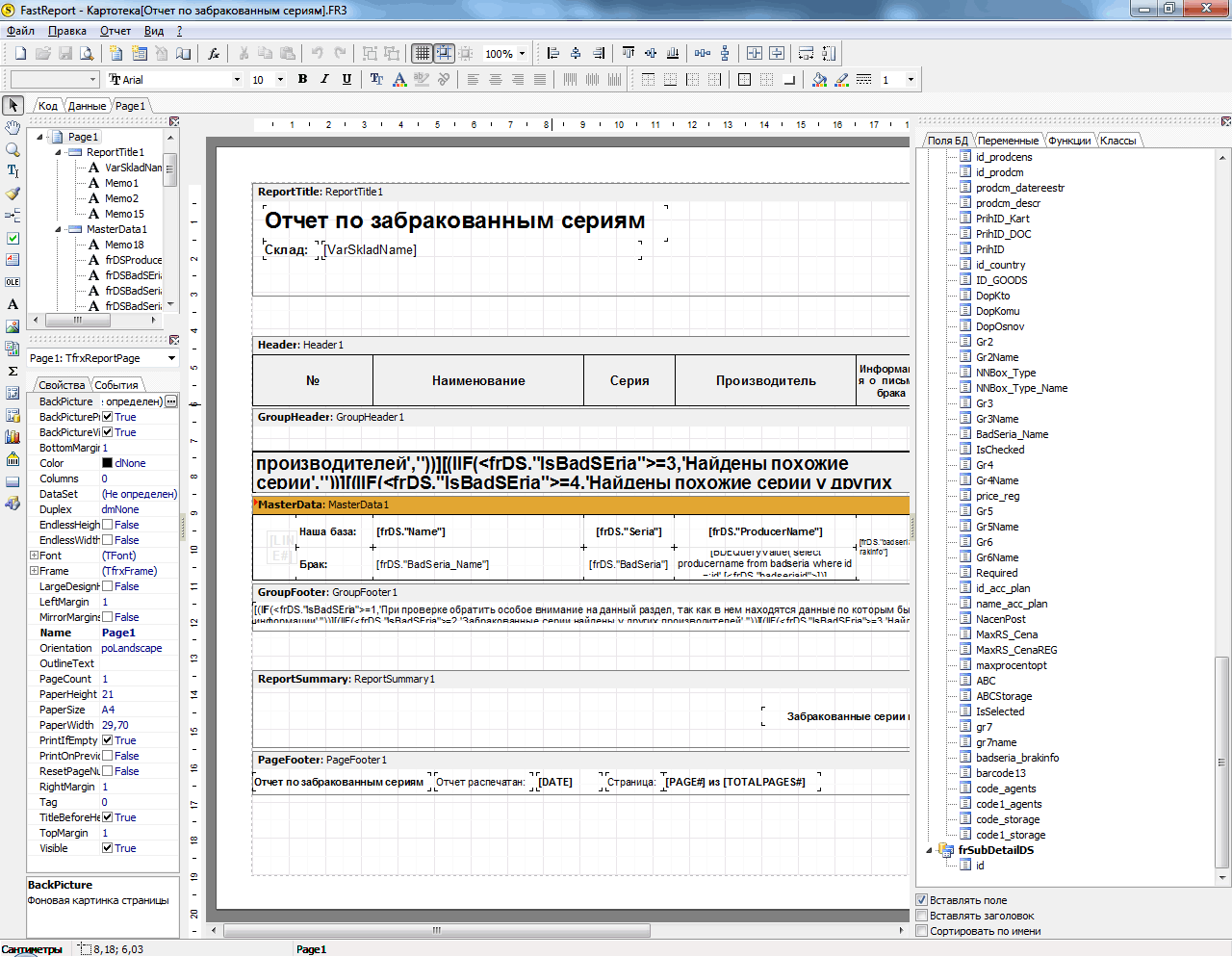This screenshot has height=957, width=1232.
Task: Toggle Align to Grid button
Action: (x=444, y=53)
